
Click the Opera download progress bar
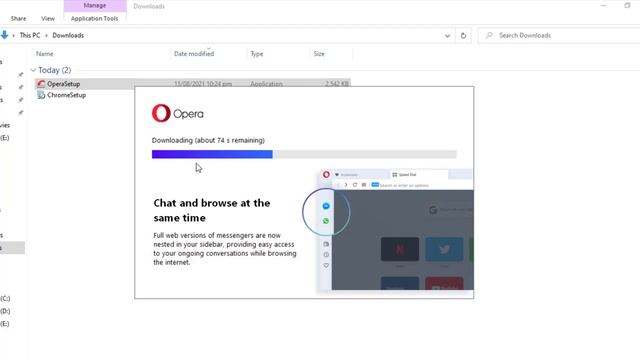point(304,154)
